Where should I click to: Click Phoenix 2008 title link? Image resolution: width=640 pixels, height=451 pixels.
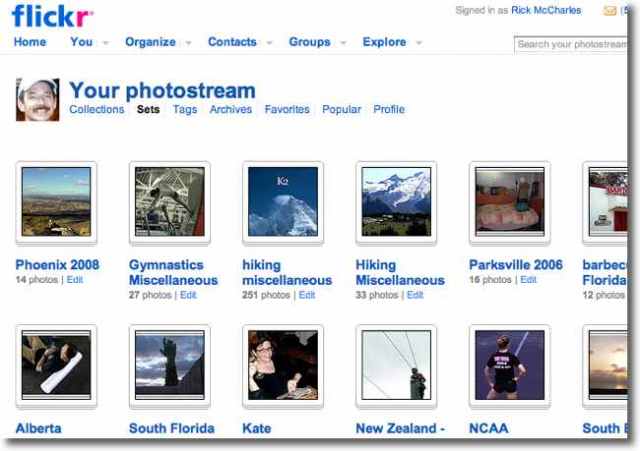pyautogui.click(x=57, y=265)
